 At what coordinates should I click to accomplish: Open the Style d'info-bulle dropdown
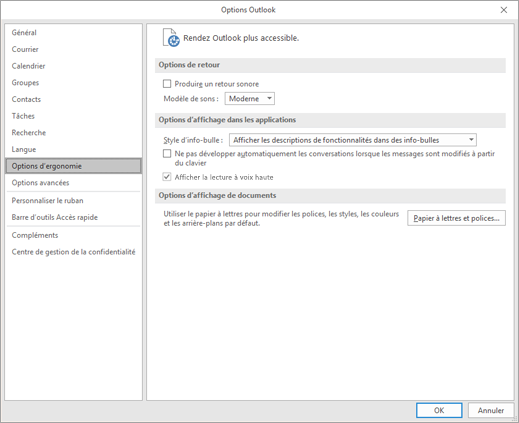tap(353, 140)
